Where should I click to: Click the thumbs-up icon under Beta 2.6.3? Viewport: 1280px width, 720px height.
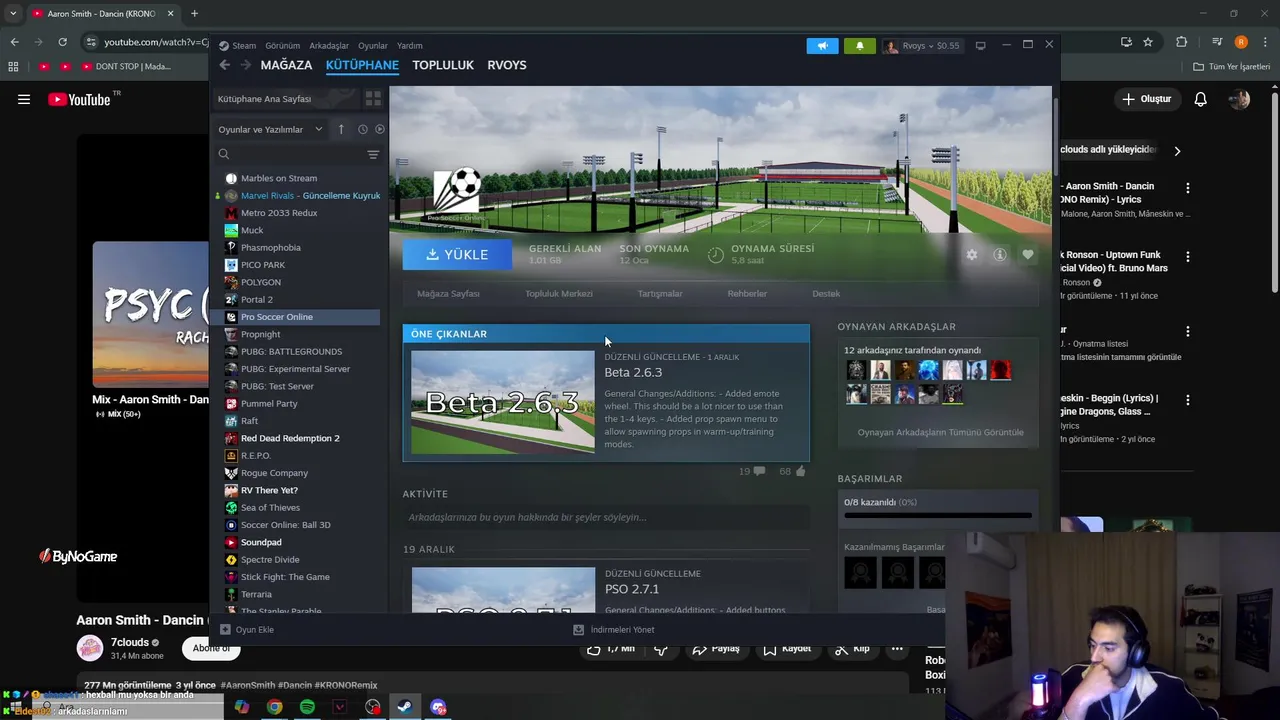pos(801,471)
